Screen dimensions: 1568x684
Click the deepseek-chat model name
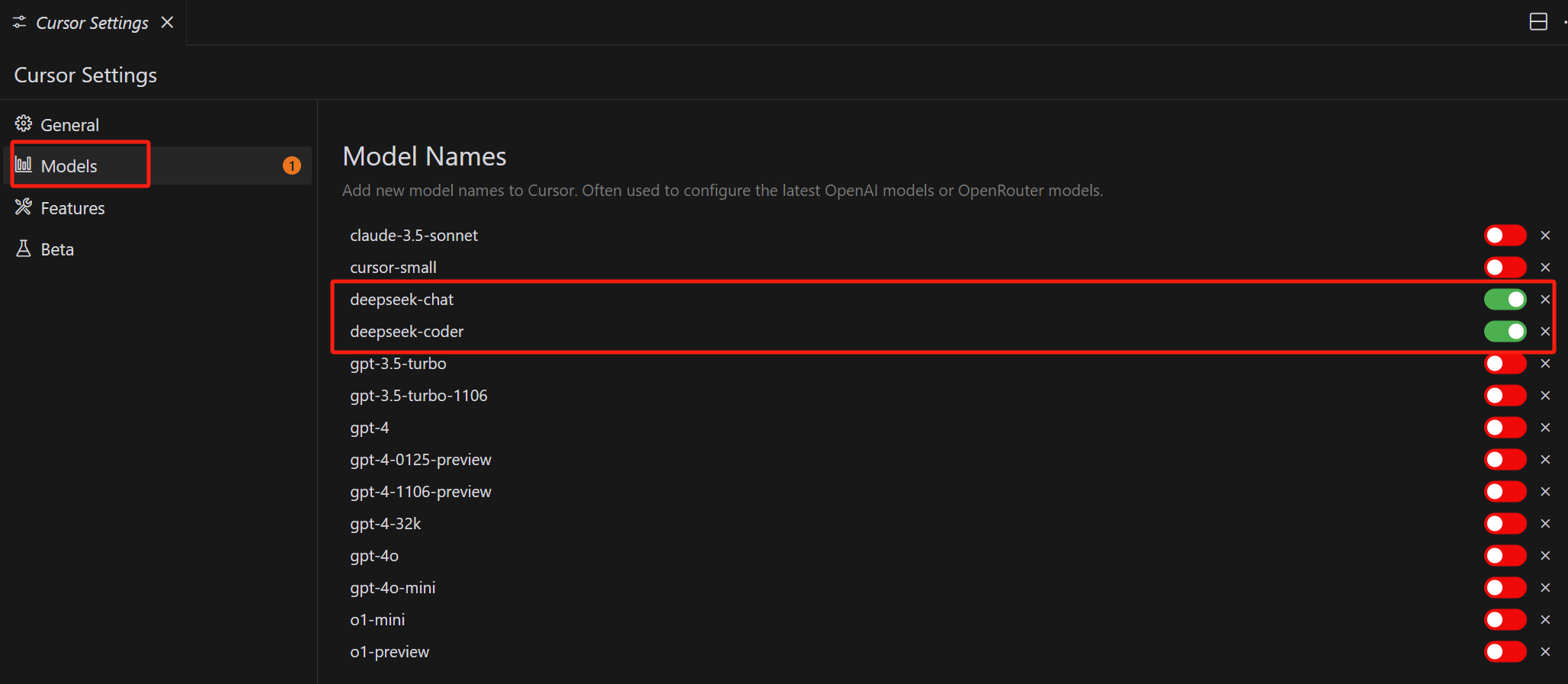pyautogui.click(x=402, y=300)
